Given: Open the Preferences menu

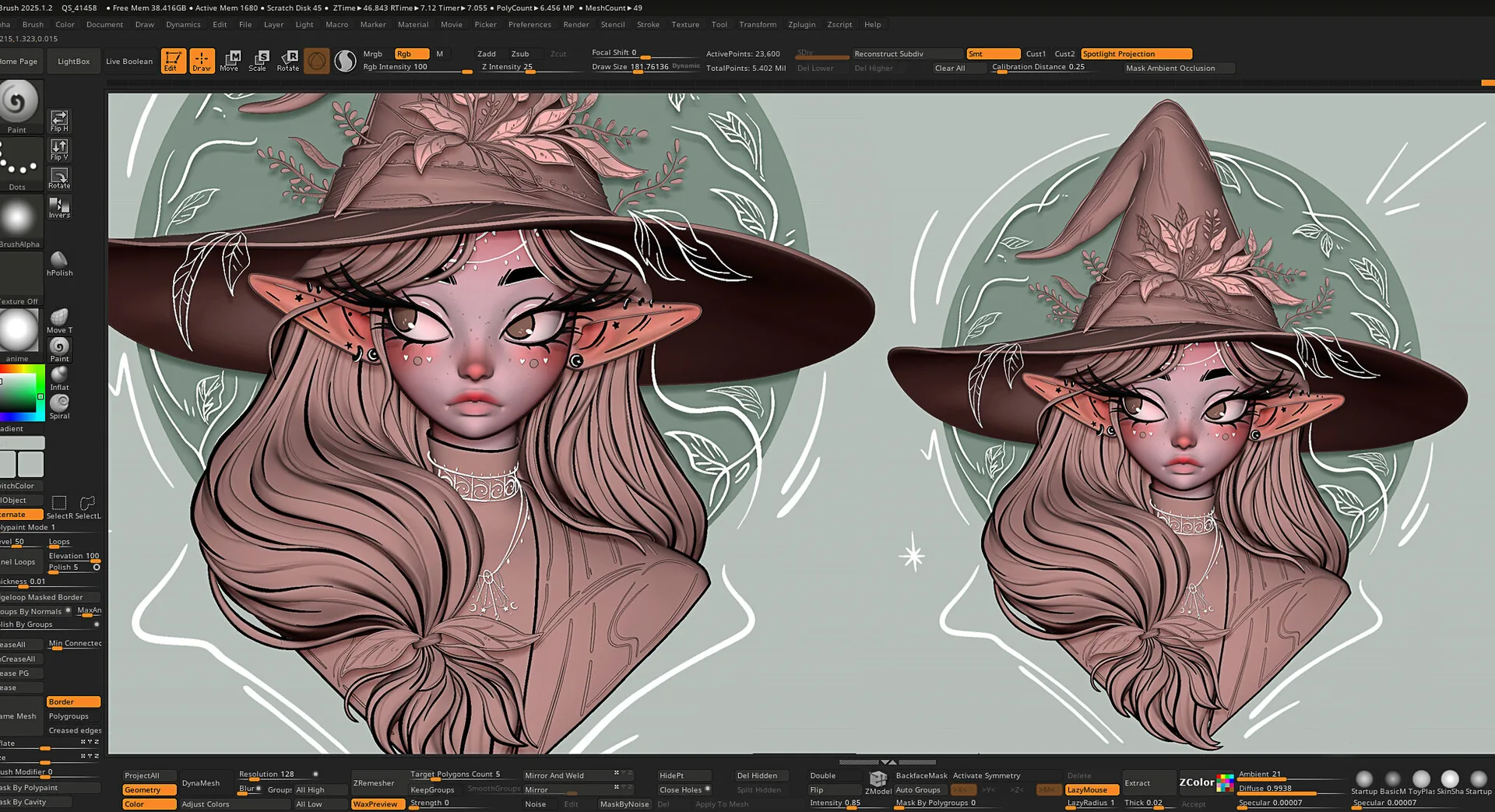Looking at the screenshot, I should pos(529,24).
